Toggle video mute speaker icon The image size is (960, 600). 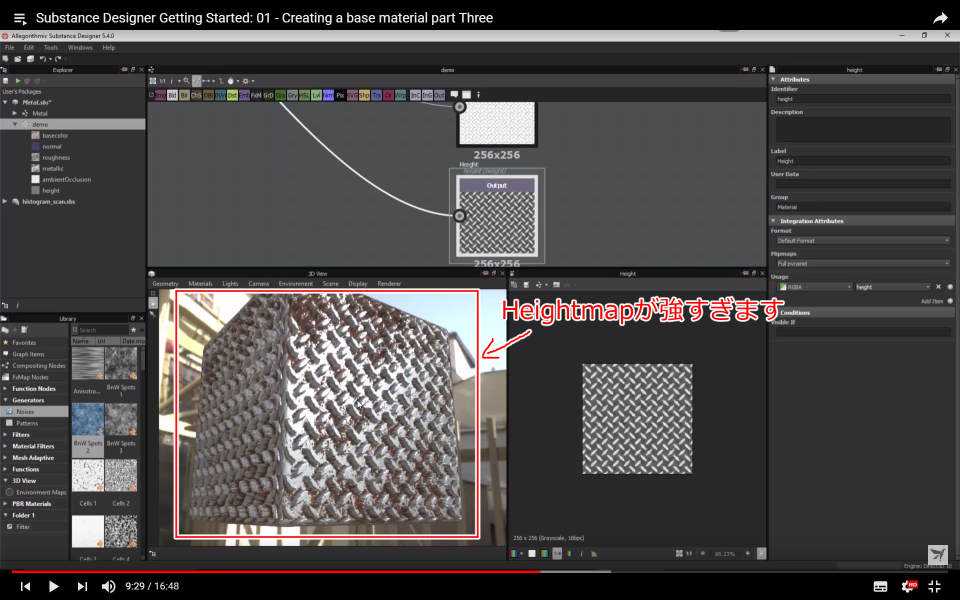click(x=108, y=587)
